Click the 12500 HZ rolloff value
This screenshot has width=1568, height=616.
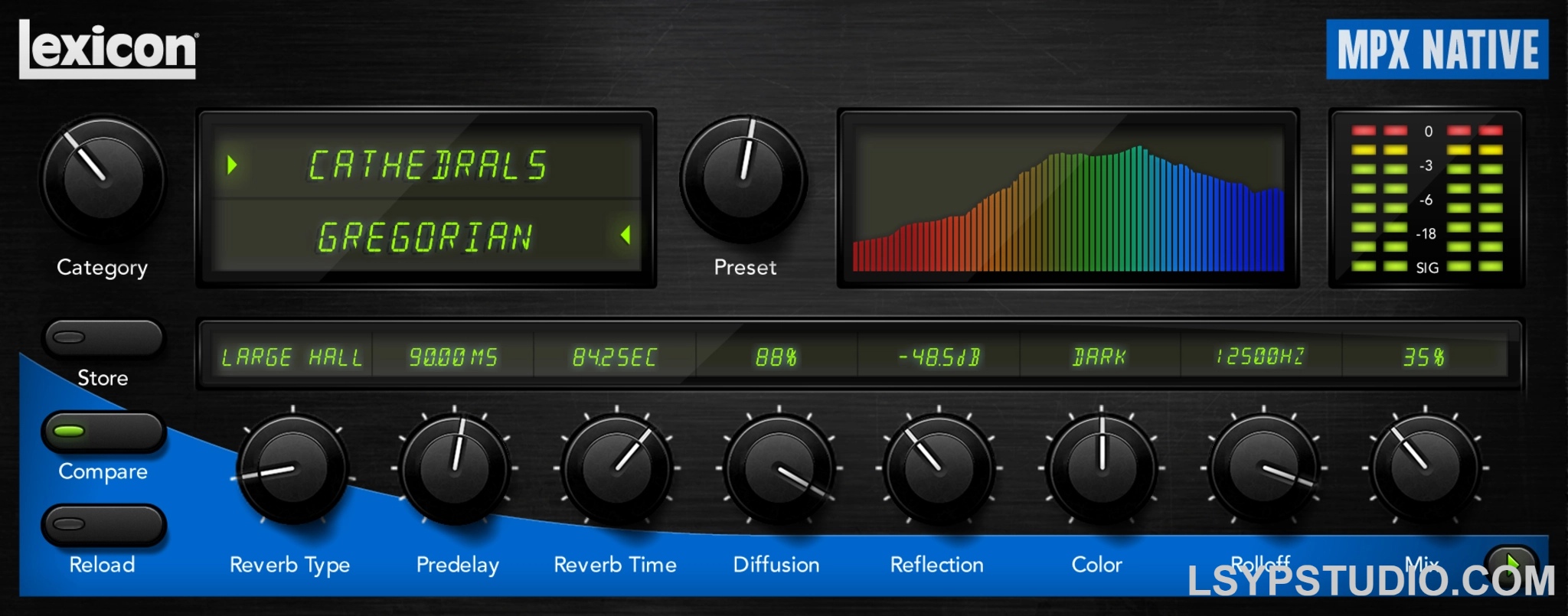click(x=1260, y=357)
